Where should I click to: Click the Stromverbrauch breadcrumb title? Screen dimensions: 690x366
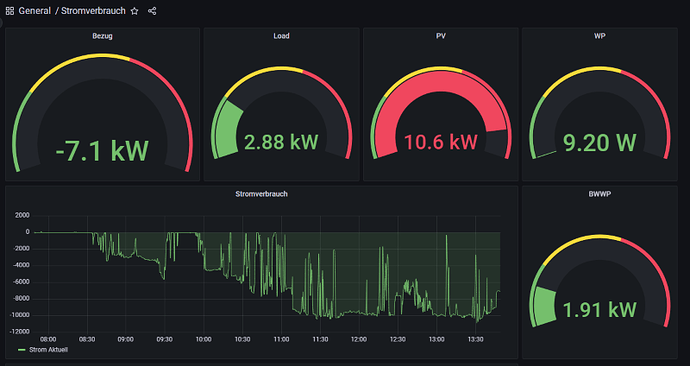pyautogui.click(x=93, y=11)
